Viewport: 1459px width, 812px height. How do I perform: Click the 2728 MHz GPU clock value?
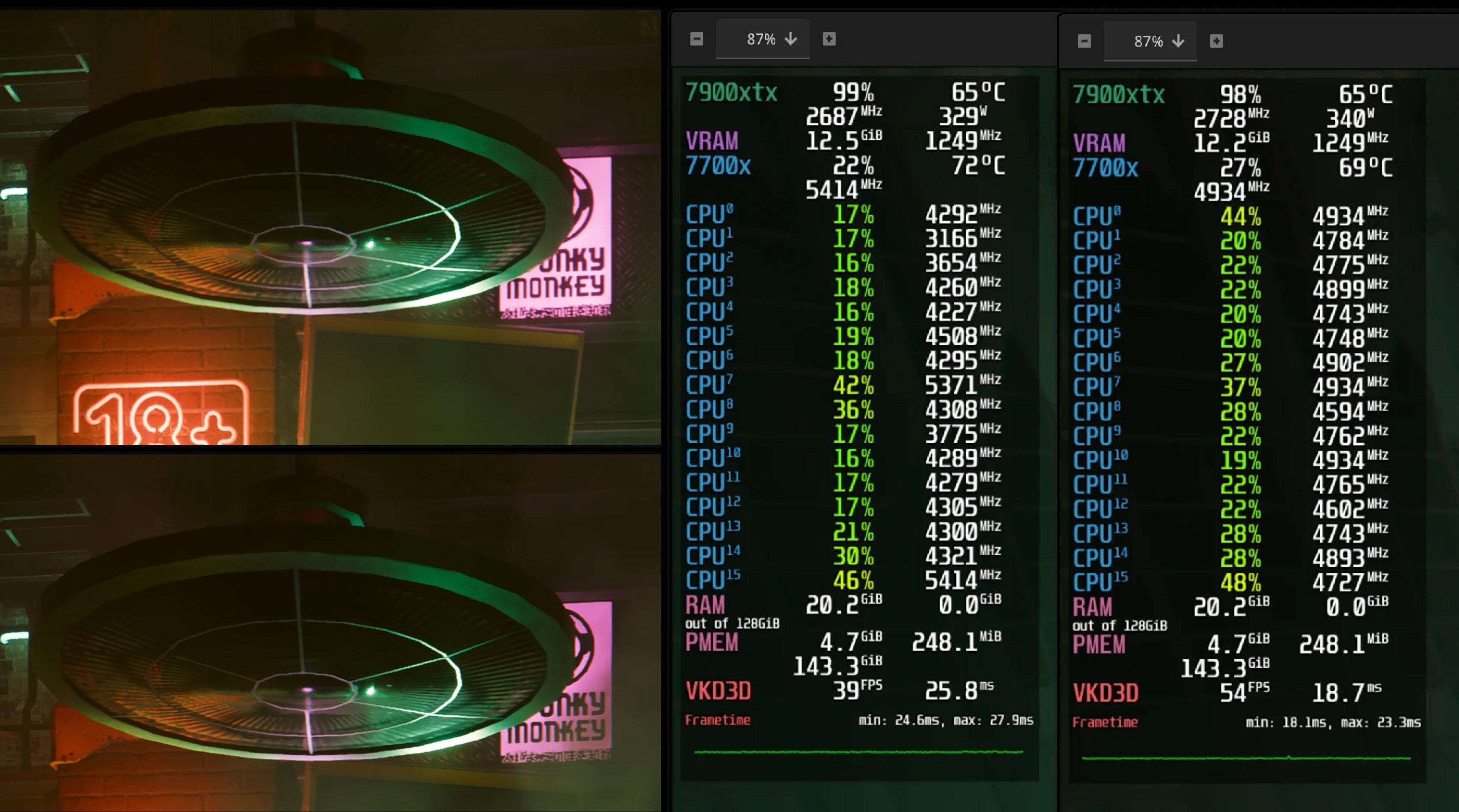coord(1231,118)
